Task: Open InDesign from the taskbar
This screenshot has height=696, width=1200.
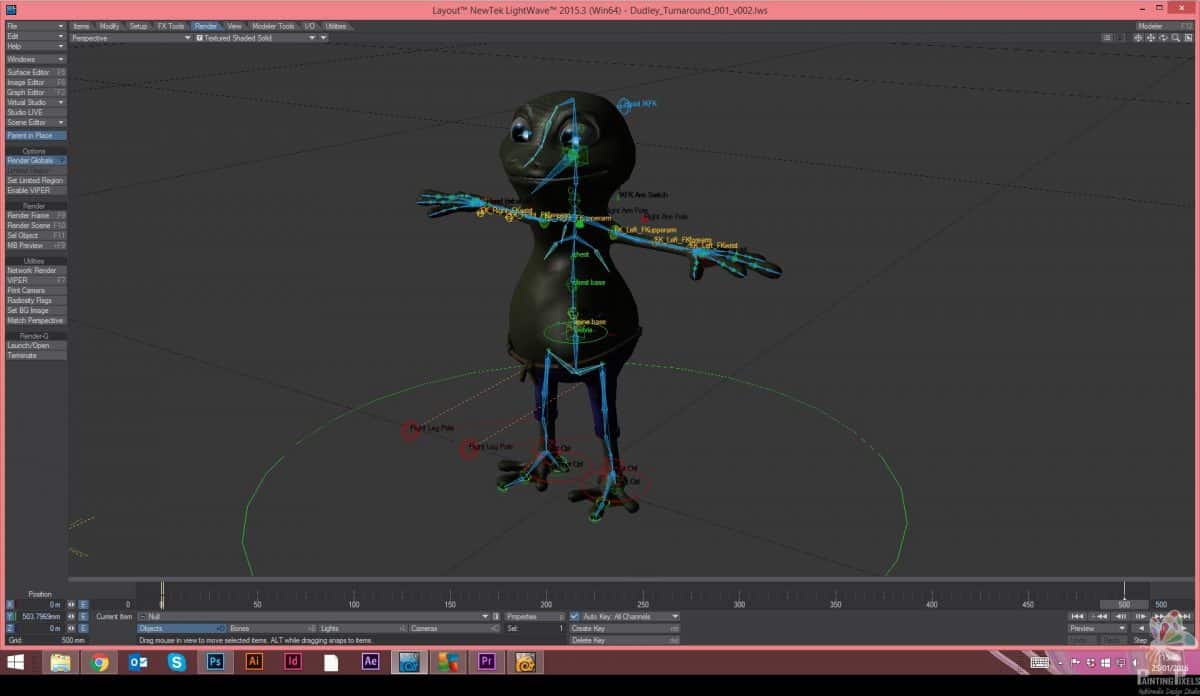Action: pyautogui.click(x=293, y=662)
